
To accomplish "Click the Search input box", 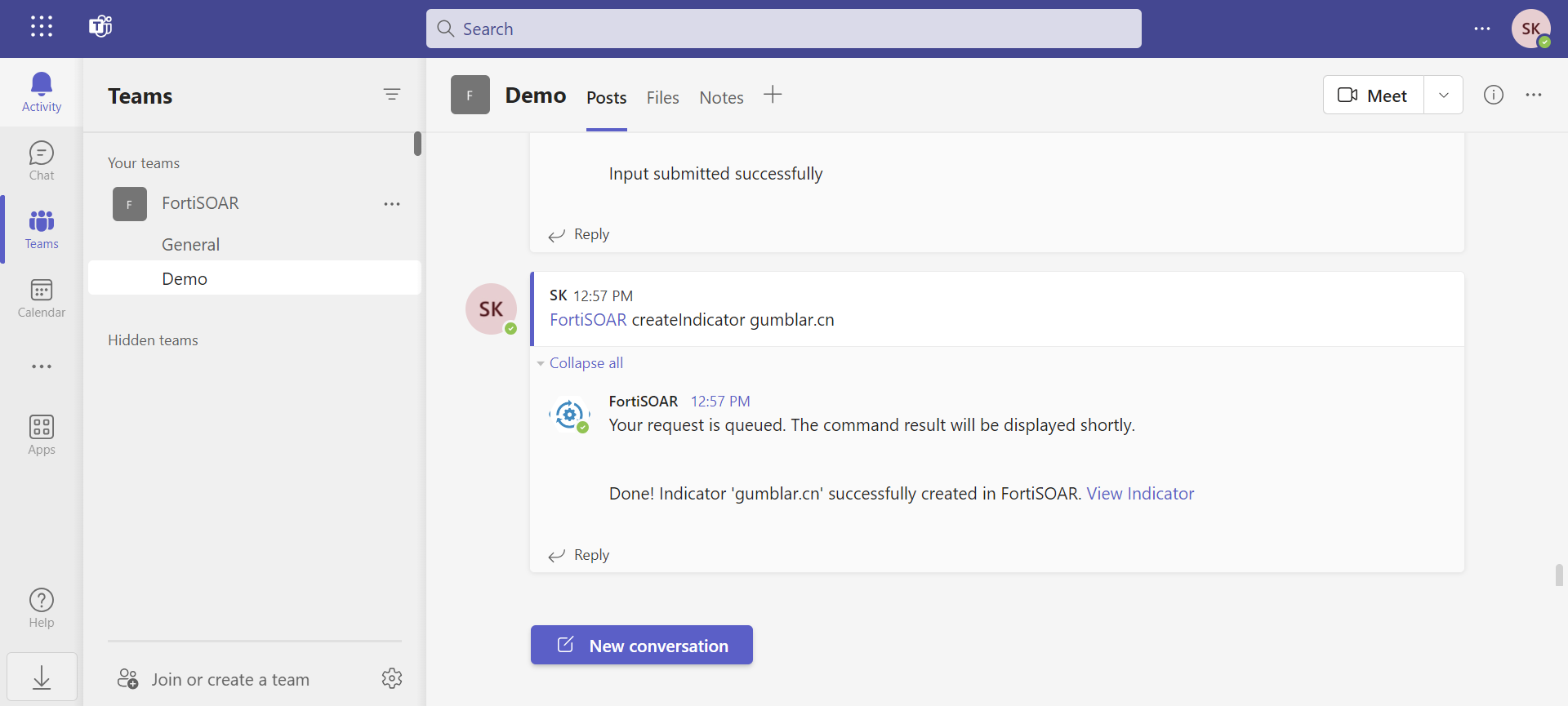I will [x=783, y=29].
